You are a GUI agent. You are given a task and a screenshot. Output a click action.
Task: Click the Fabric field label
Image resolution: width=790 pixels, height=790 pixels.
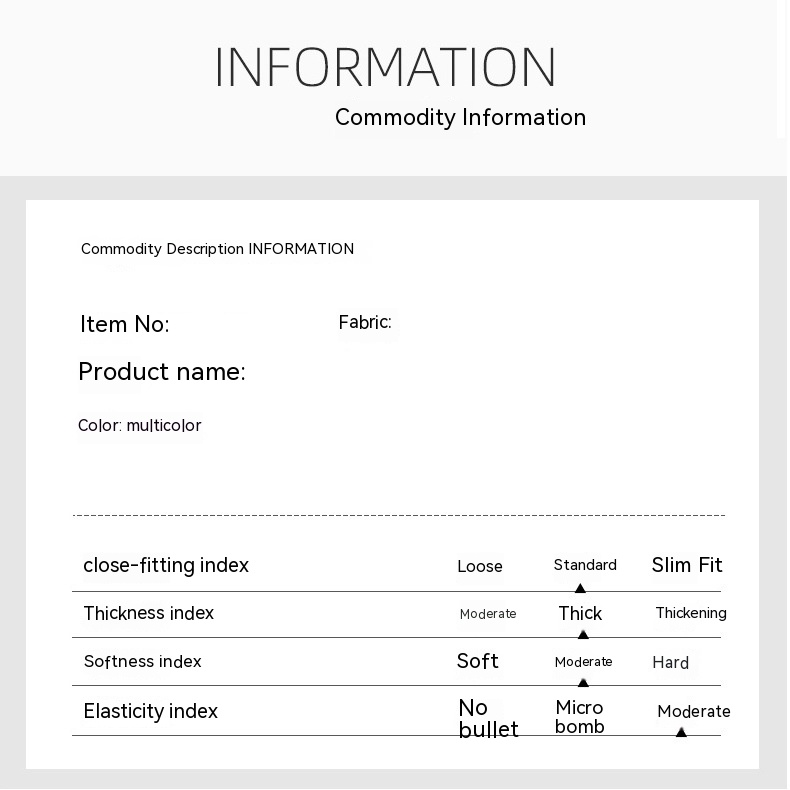[x=365, y=322]
